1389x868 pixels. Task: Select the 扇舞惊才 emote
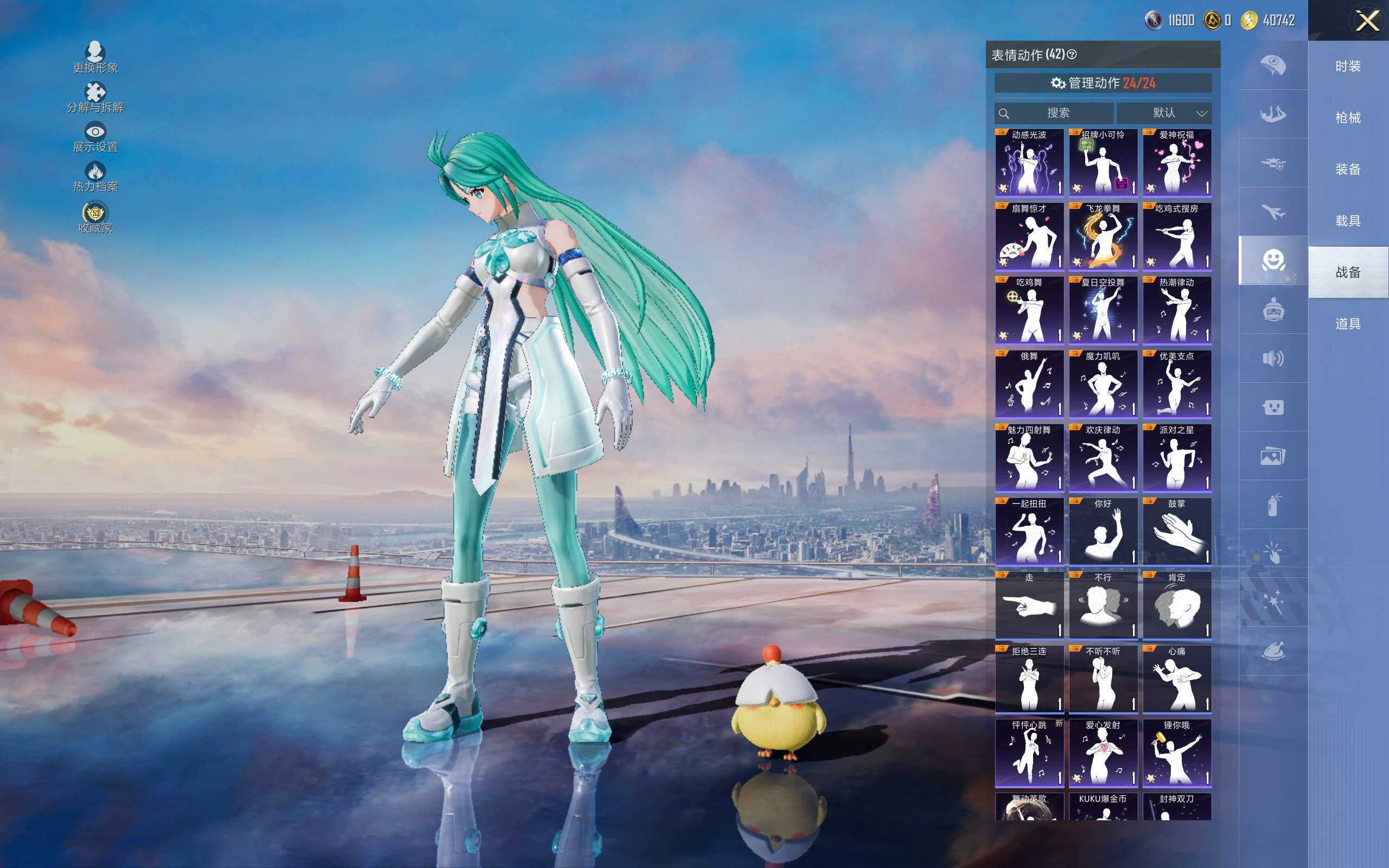click(x=1029, y=237)
